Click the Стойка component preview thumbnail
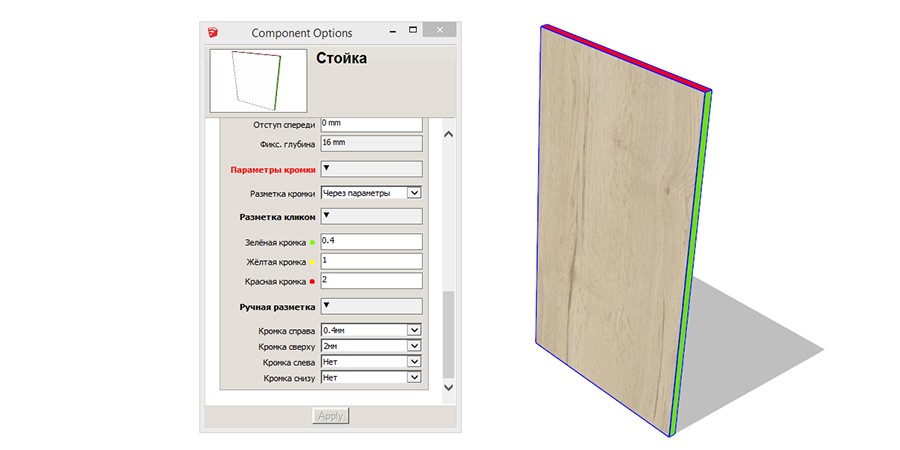 258,81
